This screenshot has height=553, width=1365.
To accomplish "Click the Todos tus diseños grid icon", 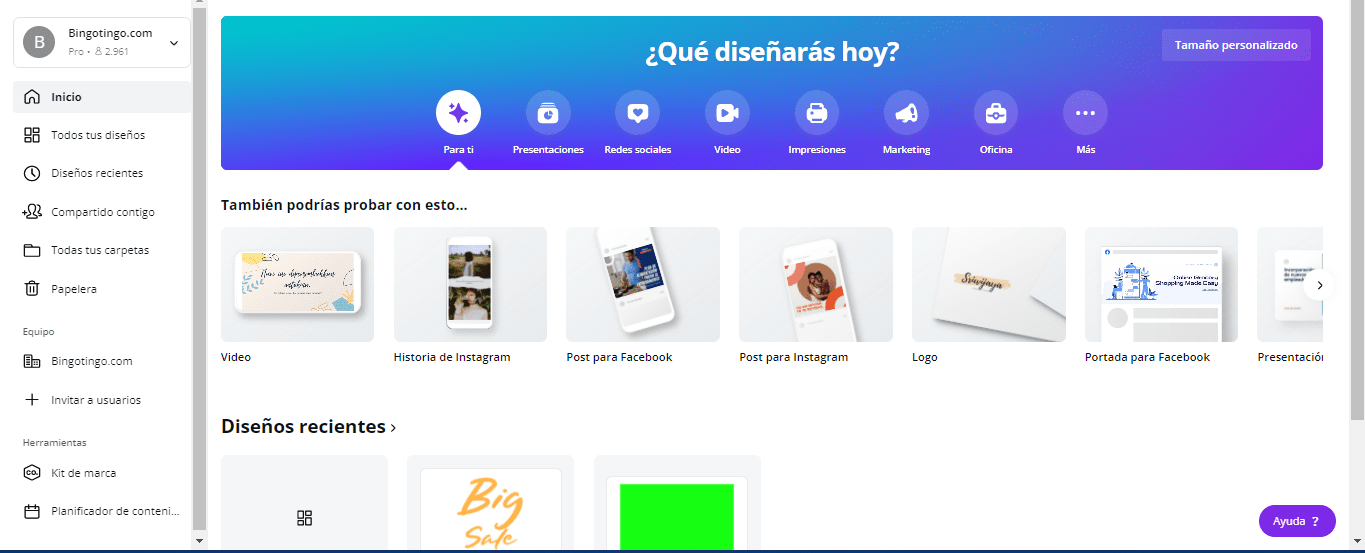I will [x=32, y=135].
